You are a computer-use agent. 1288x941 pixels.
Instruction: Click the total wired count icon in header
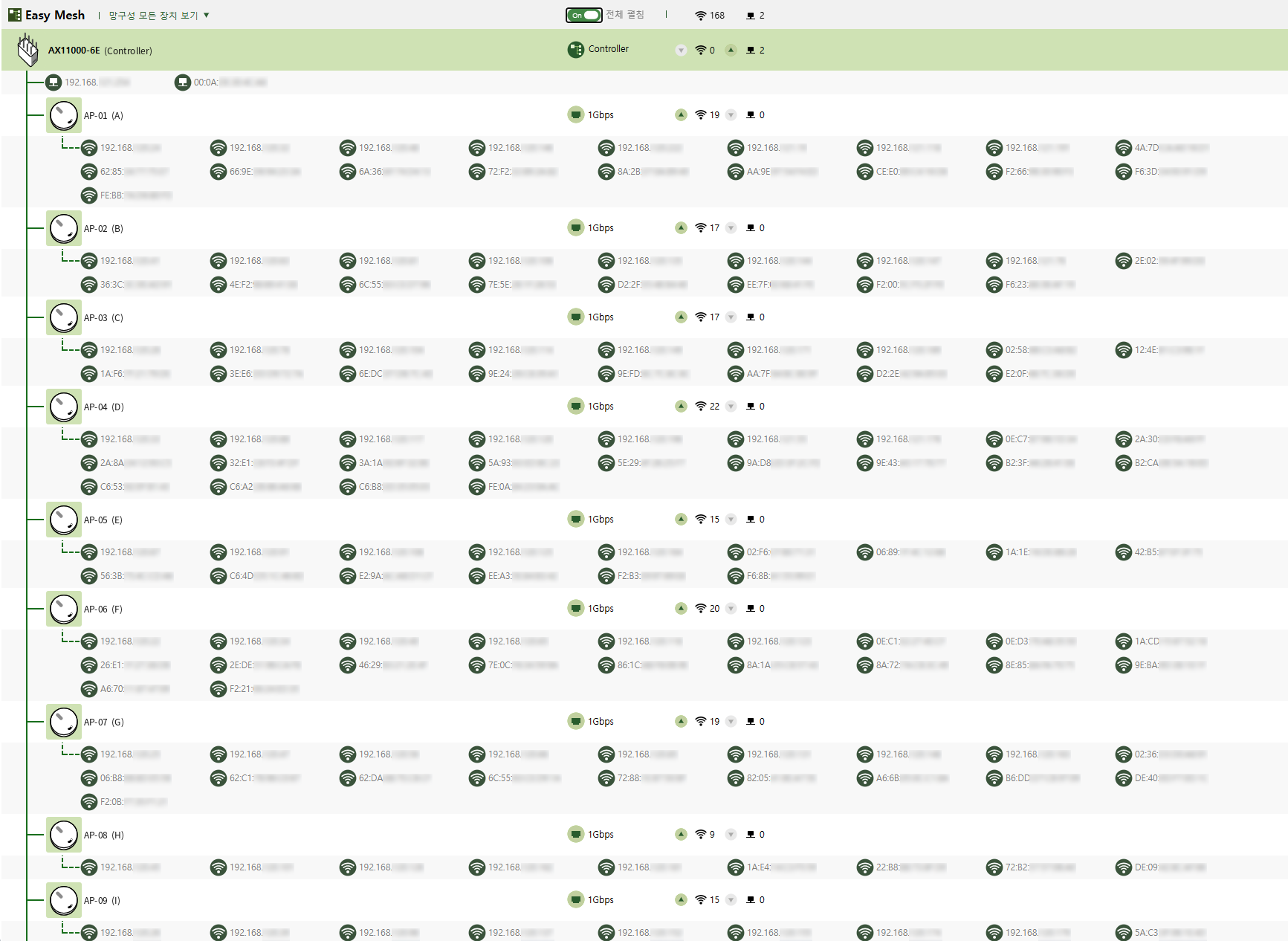(751, 16)
